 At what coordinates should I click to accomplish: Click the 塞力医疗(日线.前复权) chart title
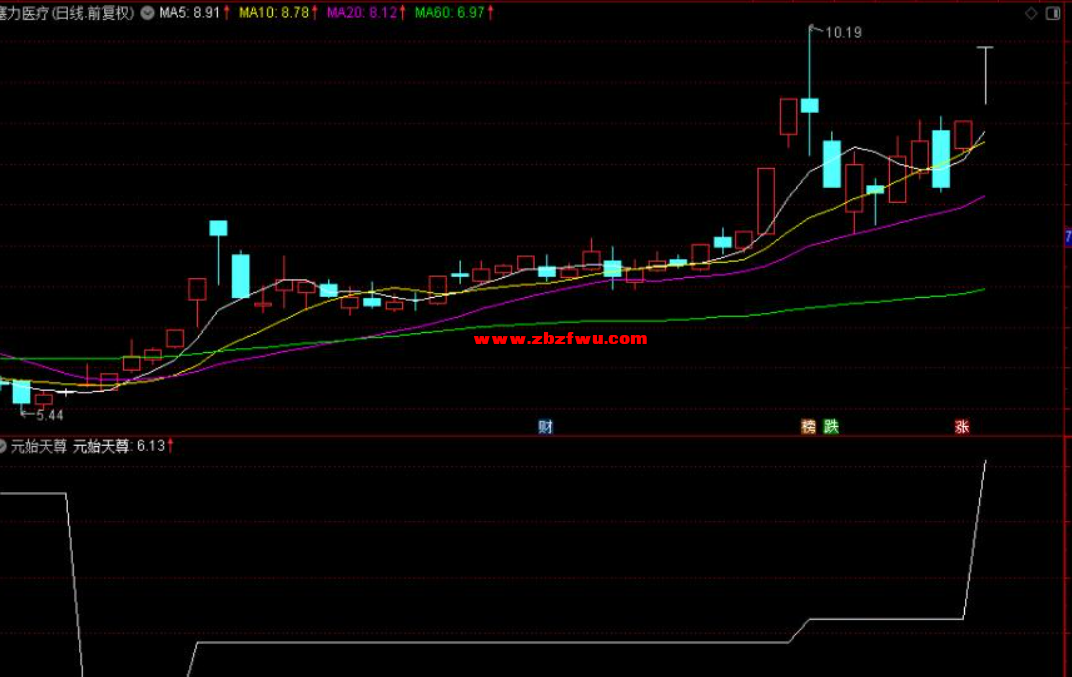(67, 13)
